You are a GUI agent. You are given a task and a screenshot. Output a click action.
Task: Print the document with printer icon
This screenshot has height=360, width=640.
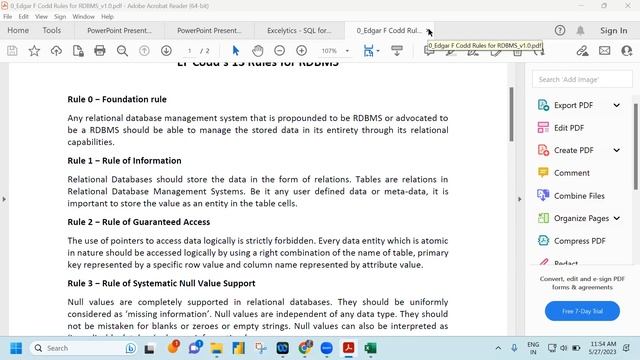[x=100, y=51]
